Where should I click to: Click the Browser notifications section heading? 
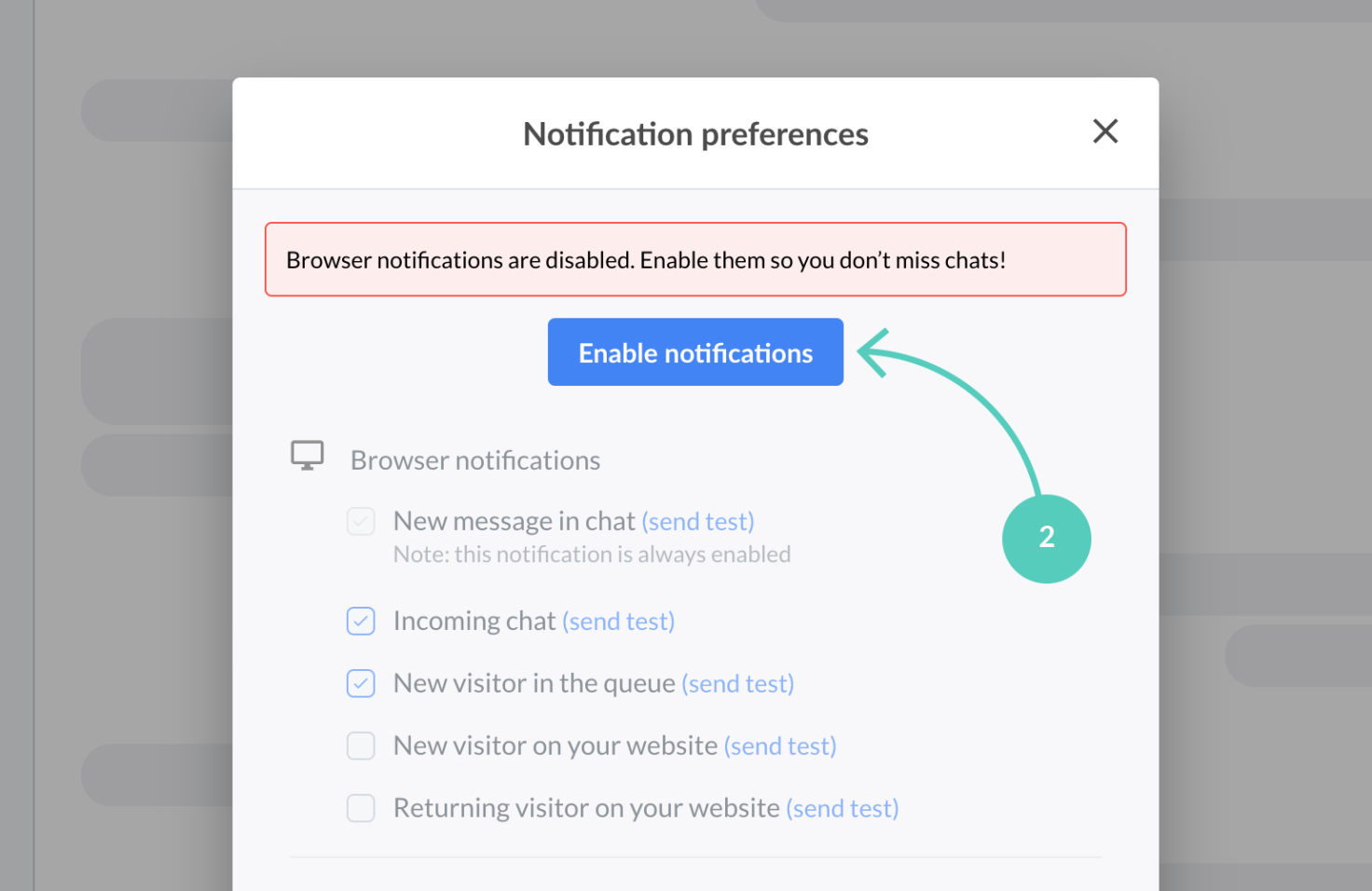point(475,460)
